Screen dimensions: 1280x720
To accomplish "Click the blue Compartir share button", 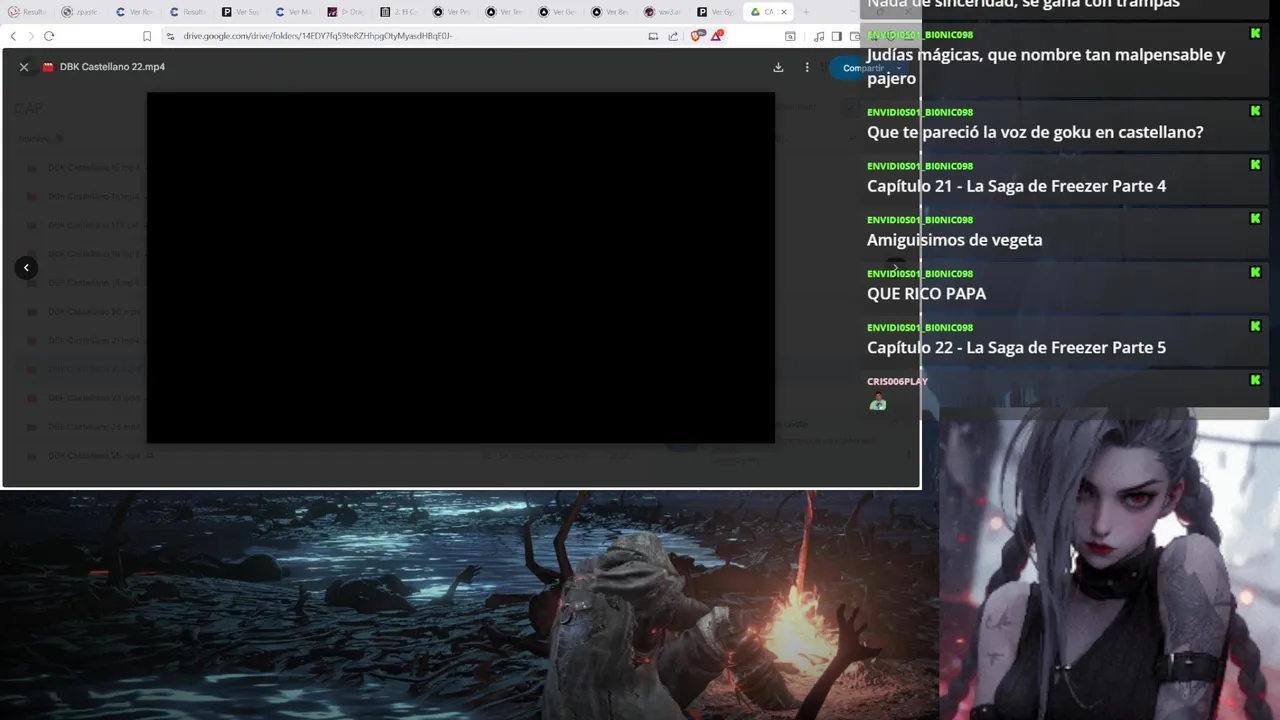I will [863, 68].
